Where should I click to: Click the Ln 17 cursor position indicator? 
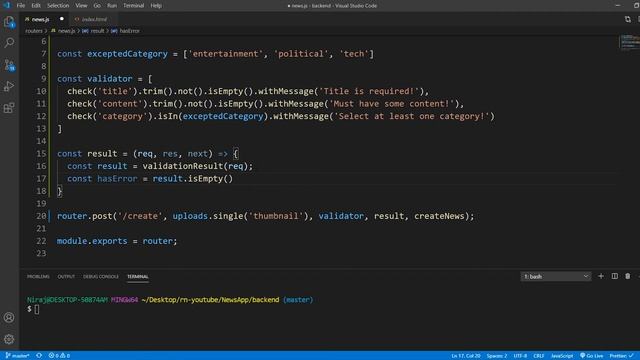point(465,356)
